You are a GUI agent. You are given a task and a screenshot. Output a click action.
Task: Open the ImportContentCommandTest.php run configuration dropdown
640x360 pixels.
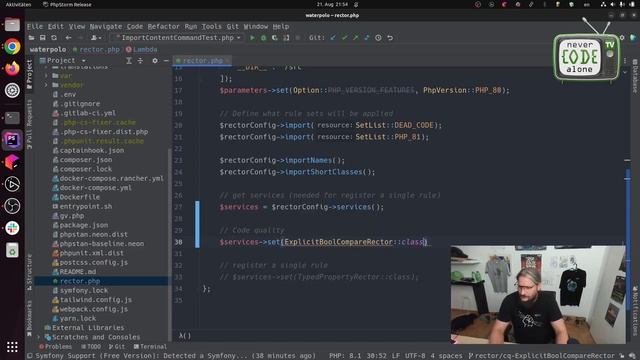pos(178,38)
